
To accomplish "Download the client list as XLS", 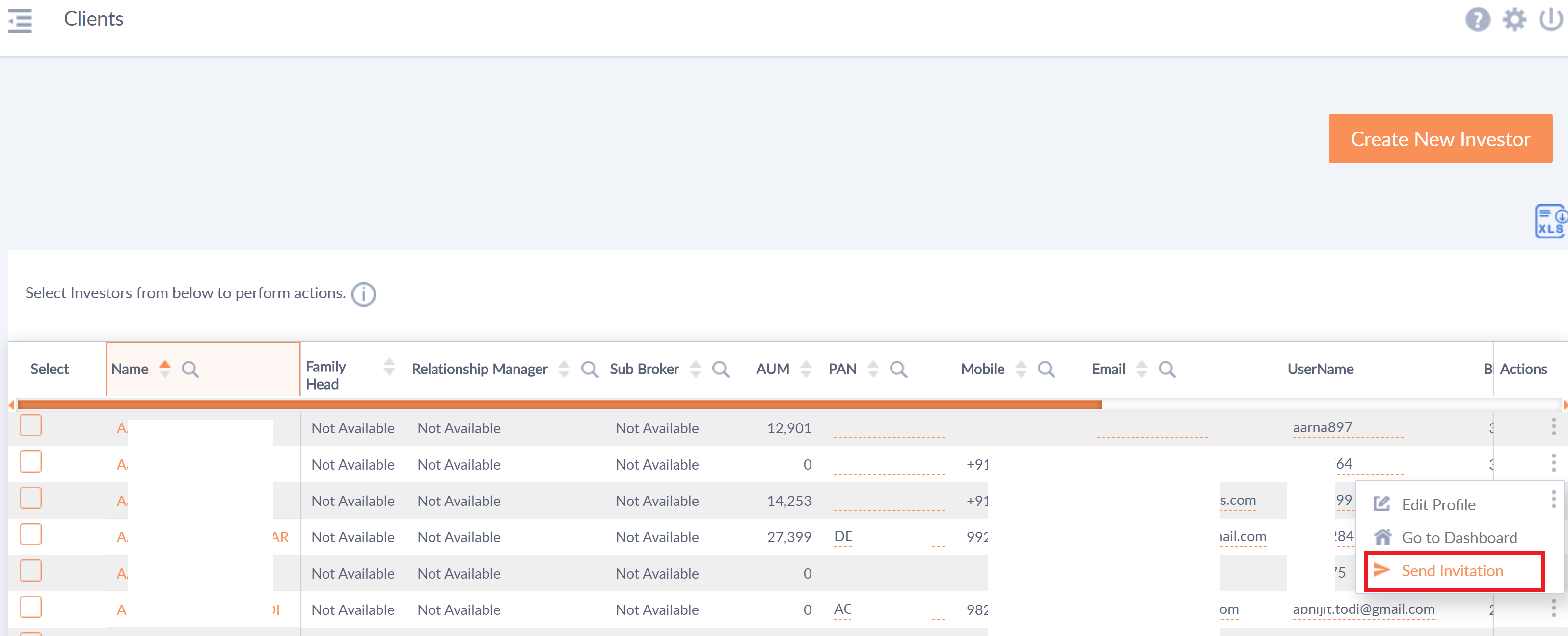I will [1549, 221].
